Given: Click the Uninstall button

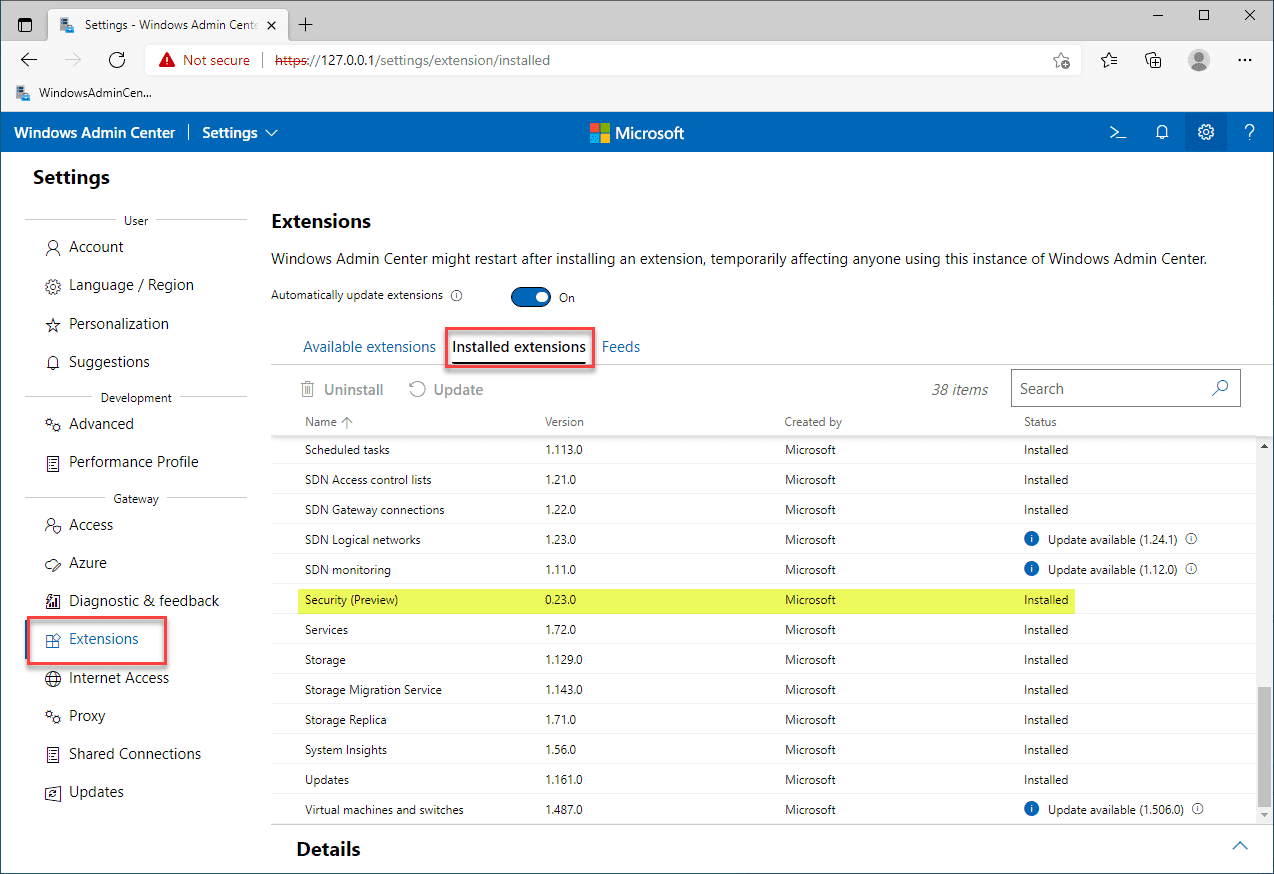Looking at the screenshot, I should [342, 390].
